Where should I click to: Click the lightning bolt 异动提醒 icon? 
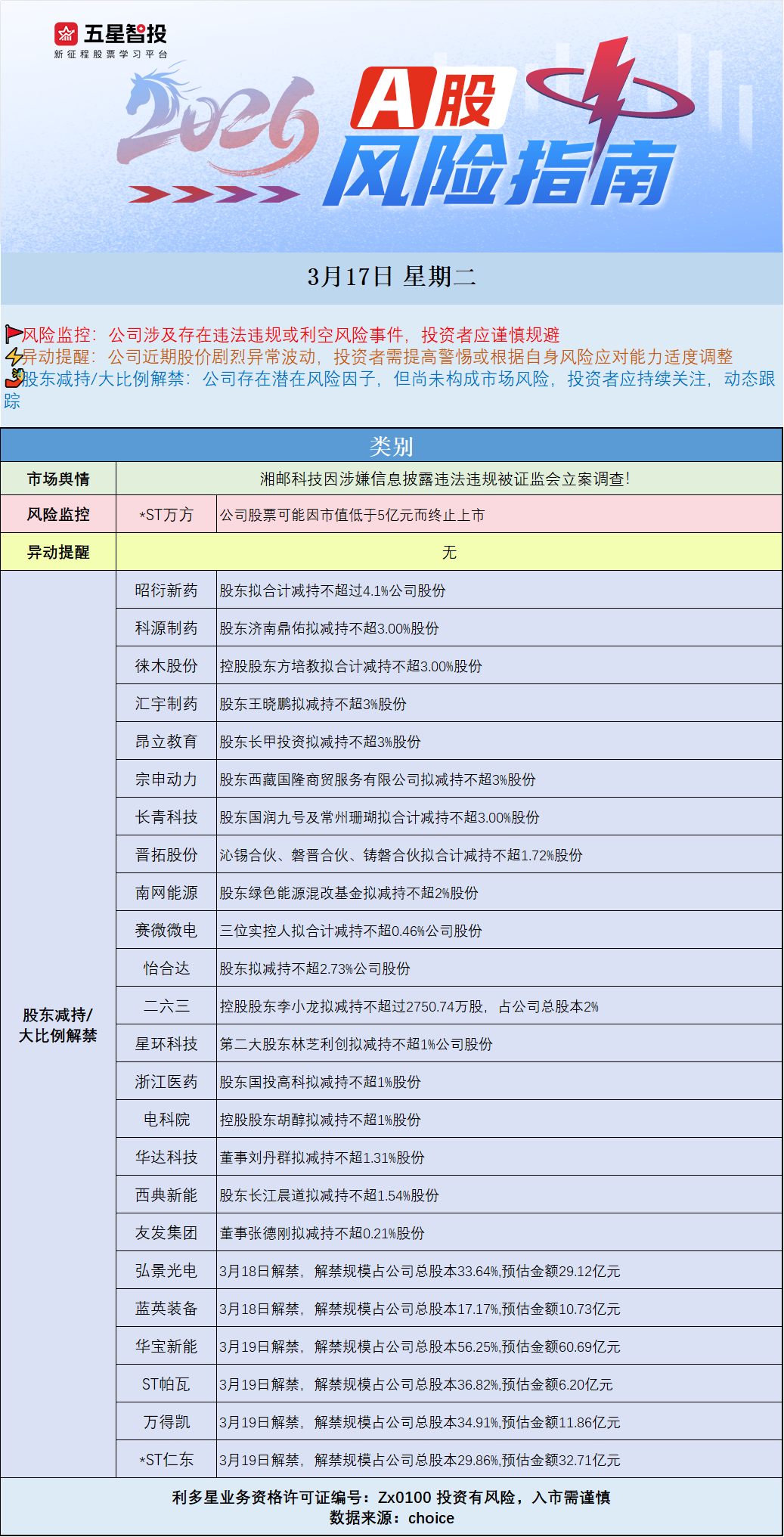tap(13, 357)
